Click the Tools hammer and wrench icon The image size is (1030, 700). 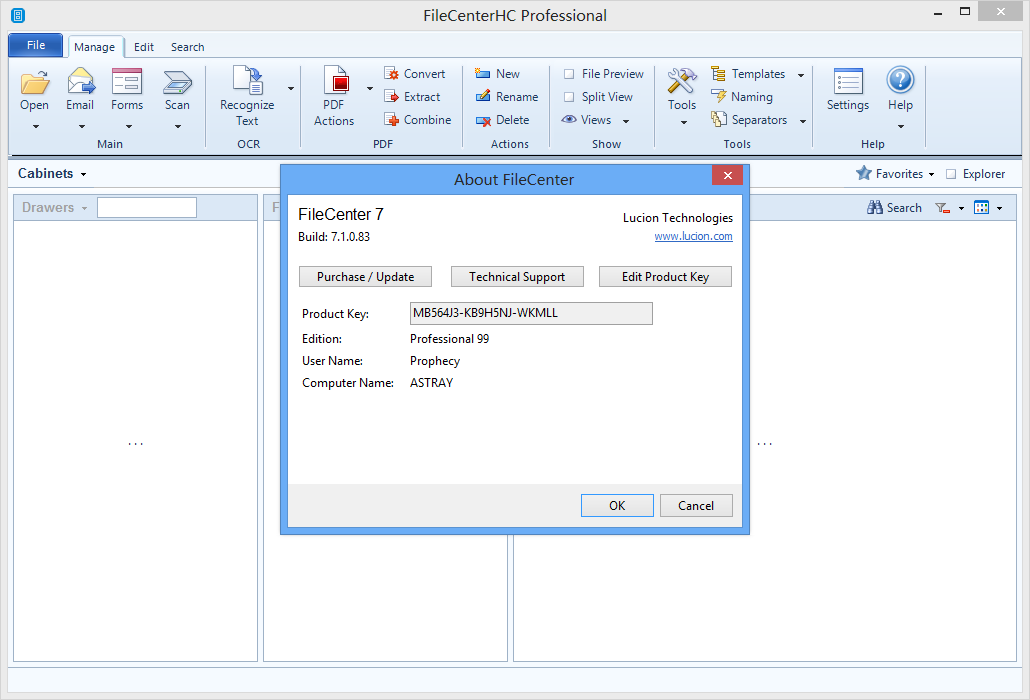(x=682, y=81)
